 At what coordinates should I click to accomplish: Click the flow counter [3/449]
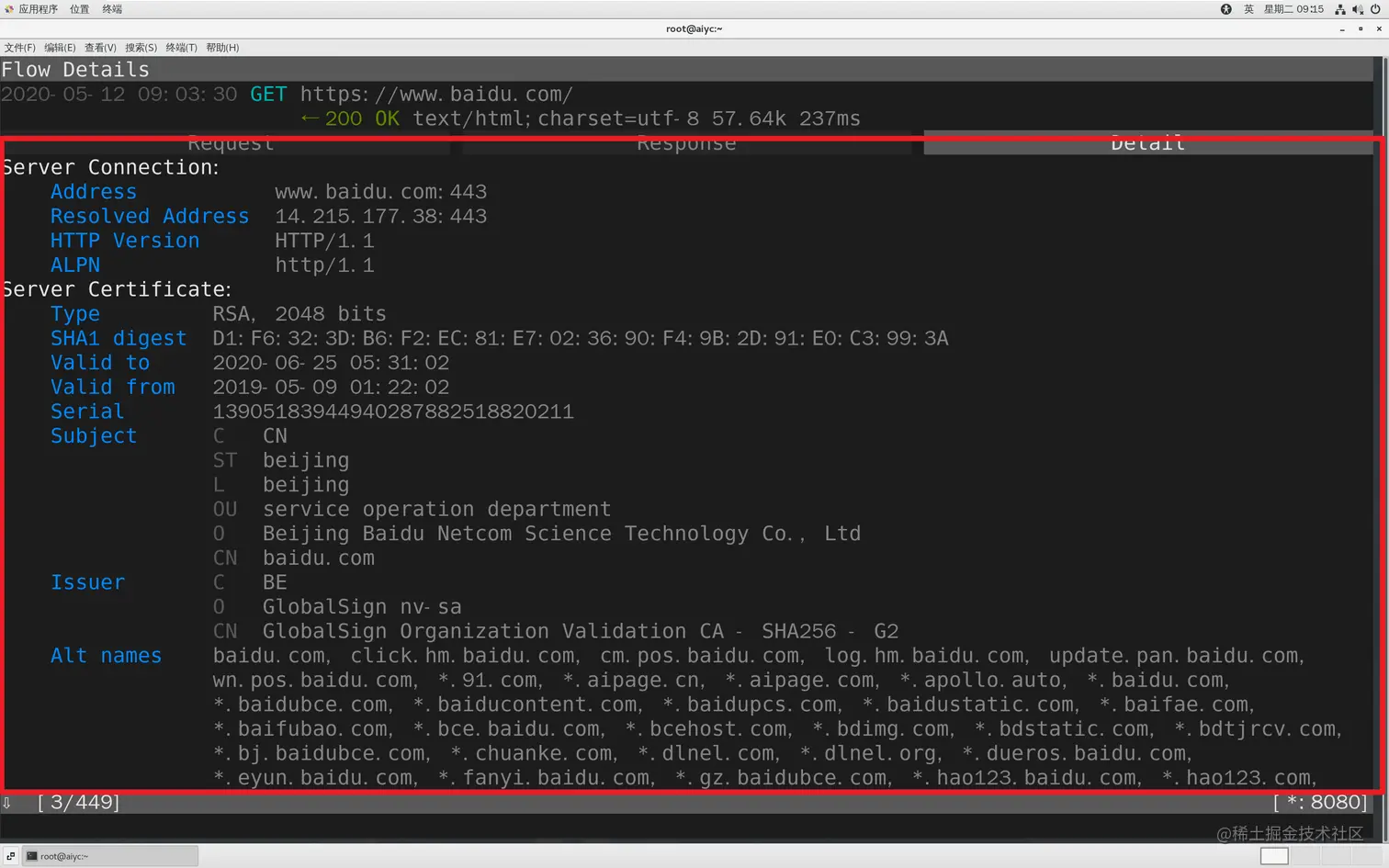pyautogui.click(x=78, y=803)
